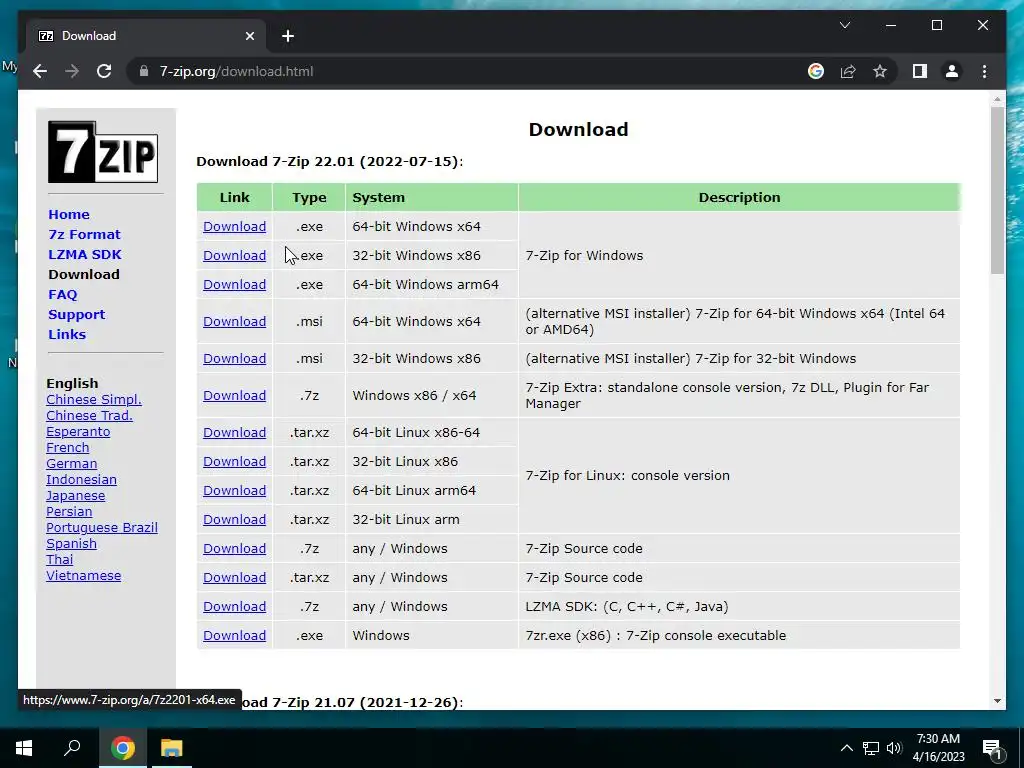This screenshot has width=1024, height=768.
Task: Click the share page icon
Action: coord(848,71)
